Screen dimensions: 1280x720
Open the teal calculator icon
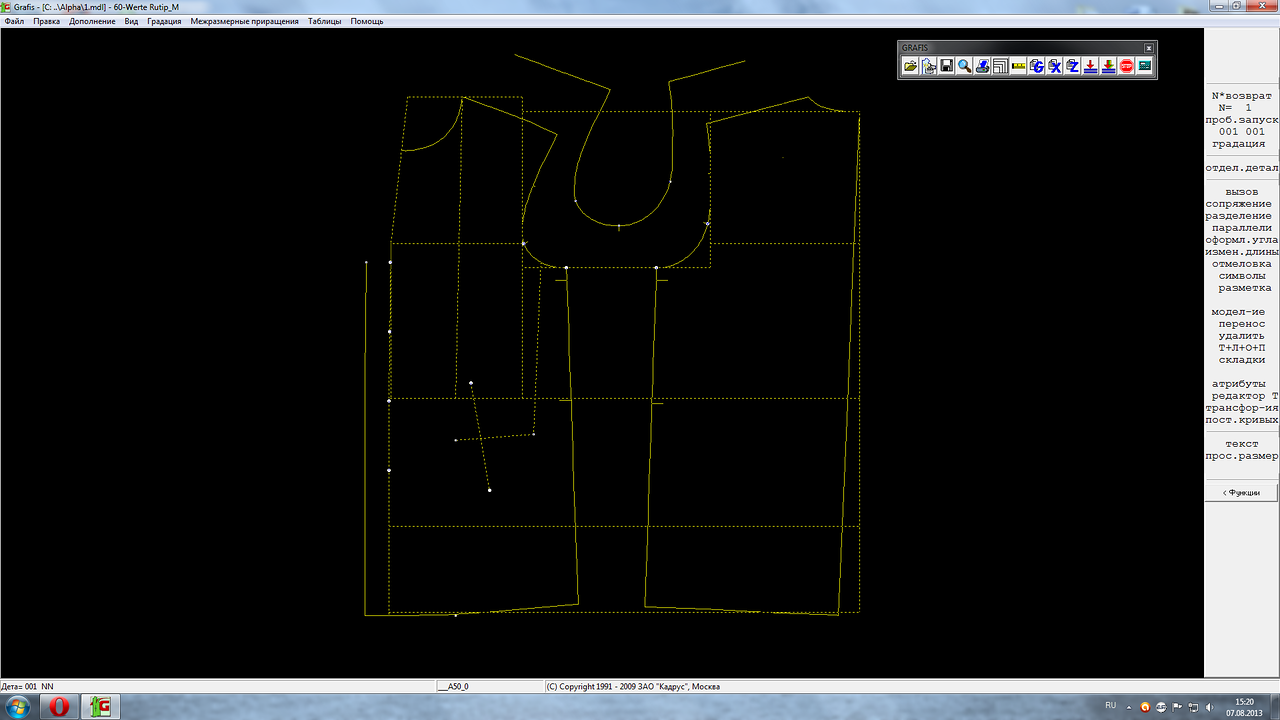click(1145, 66)
